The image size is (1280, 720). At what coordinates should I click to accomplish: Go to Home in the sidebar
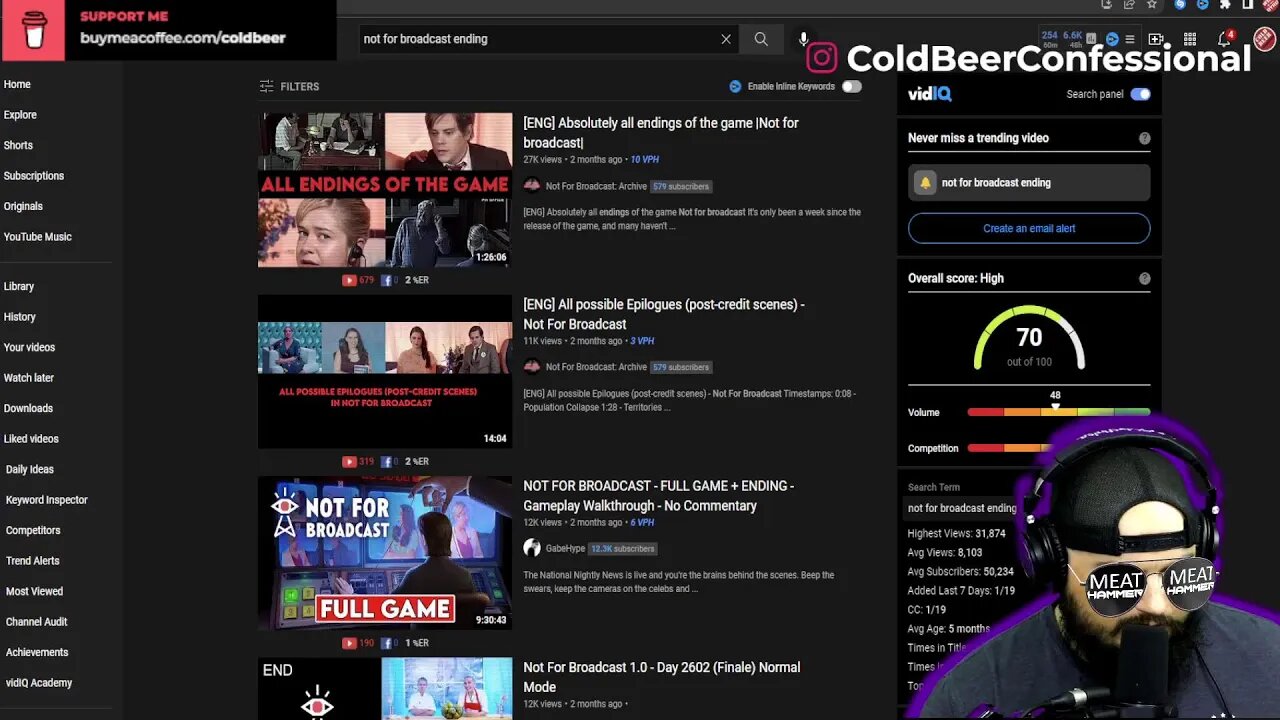(x=17, y=85)
